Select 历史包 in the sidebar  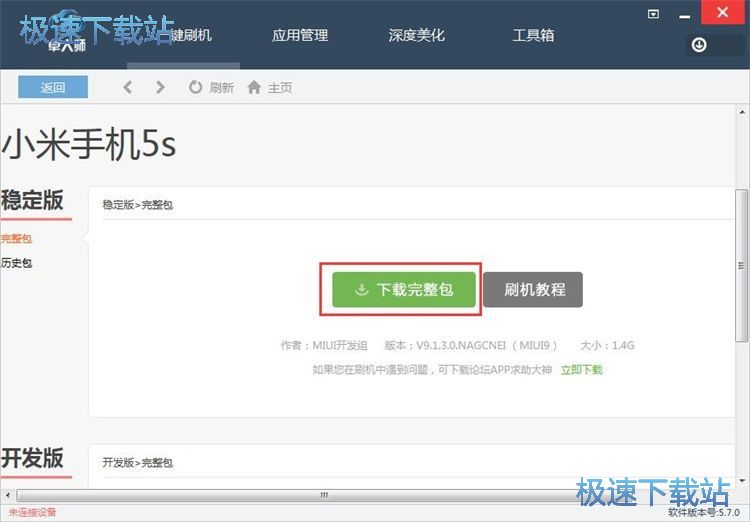[16, 263]
